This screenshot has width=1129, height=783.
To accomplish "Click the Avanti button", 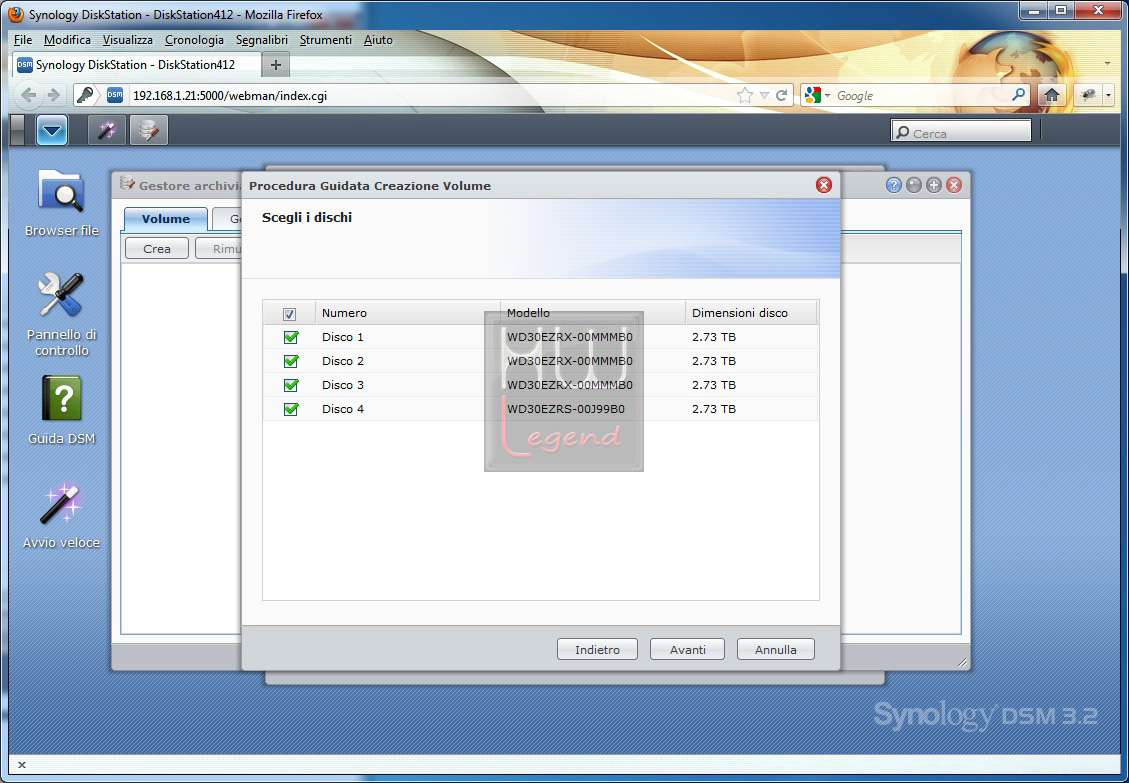I will [x=687, y=650].
